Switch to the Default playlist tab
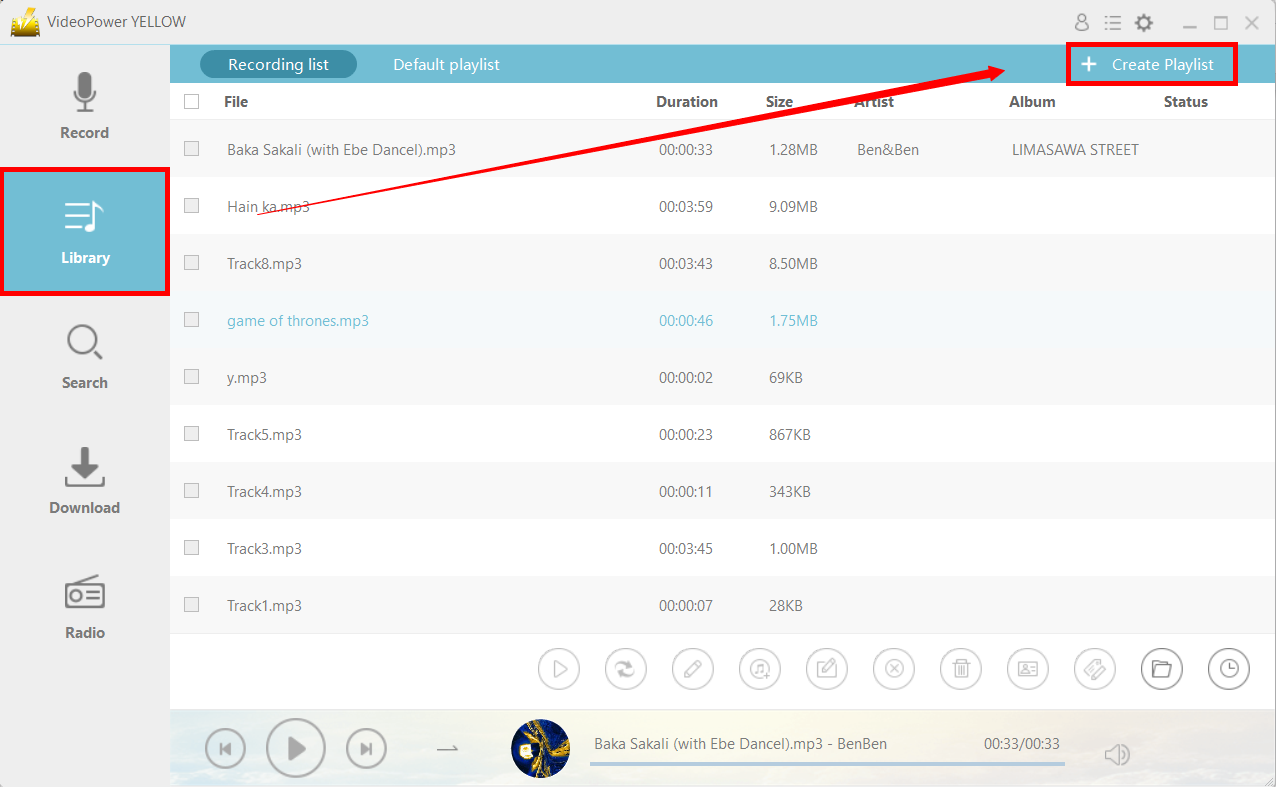1276x787 pixels. (x=446, y=65)
